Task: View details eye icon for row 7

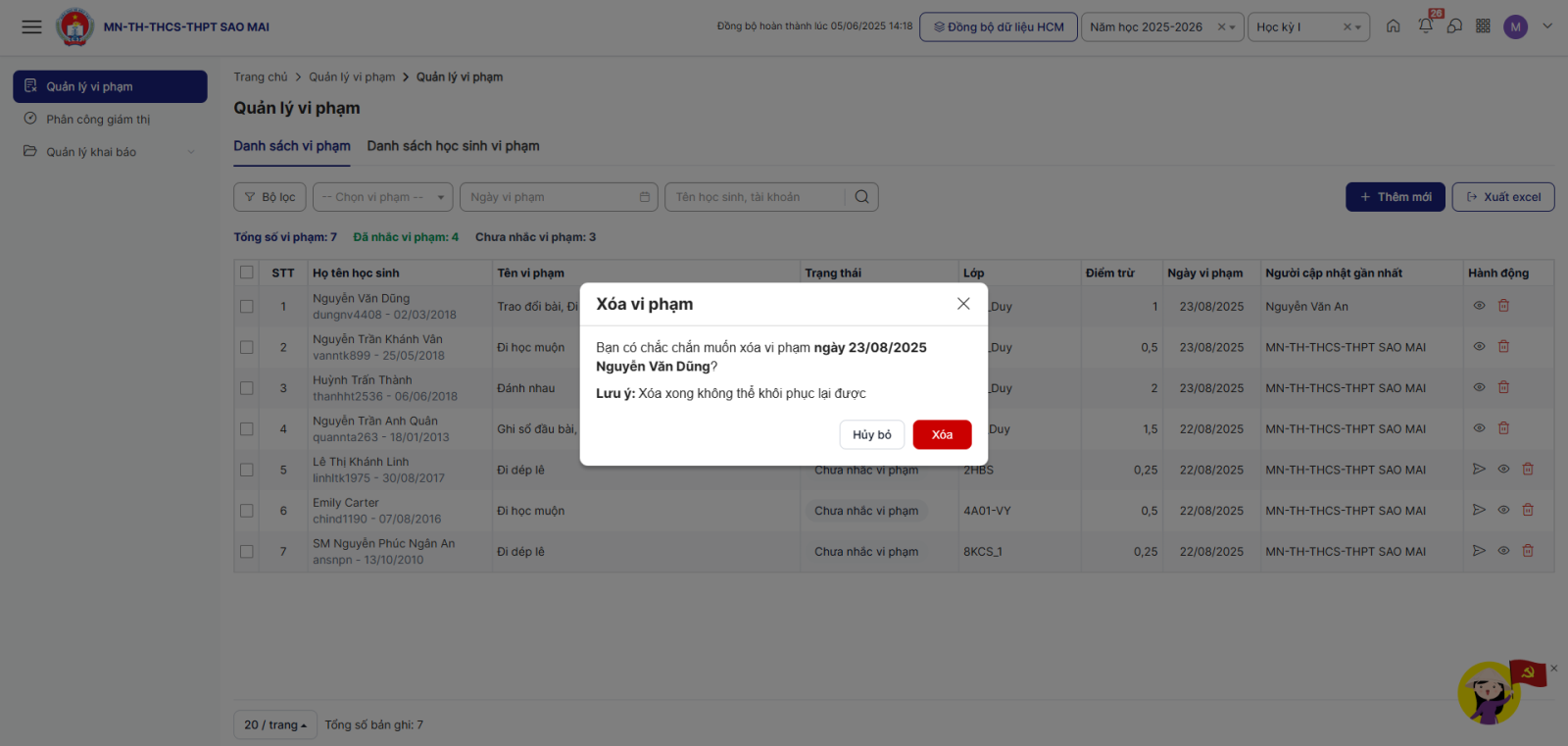Action: pos(1503,551)
